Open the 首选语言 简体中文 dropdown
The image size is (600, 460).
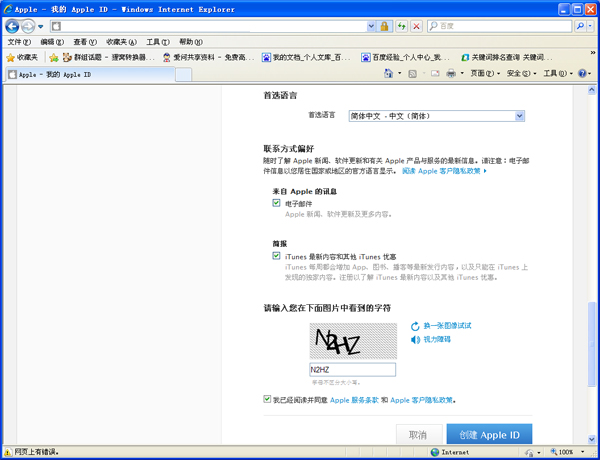click(437, 116)
